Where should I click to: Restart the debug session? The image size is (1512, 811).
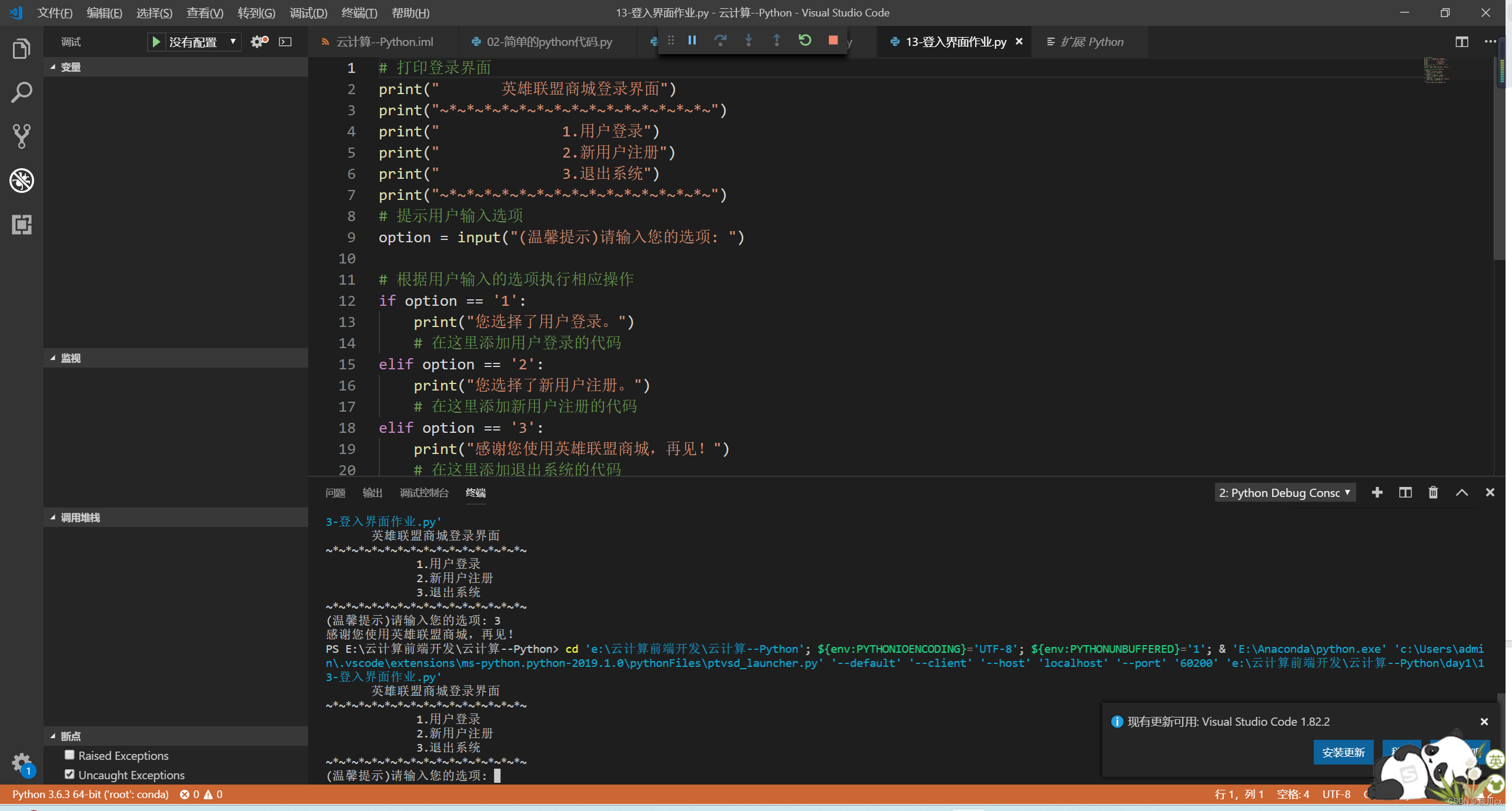[x=805, y=41]
